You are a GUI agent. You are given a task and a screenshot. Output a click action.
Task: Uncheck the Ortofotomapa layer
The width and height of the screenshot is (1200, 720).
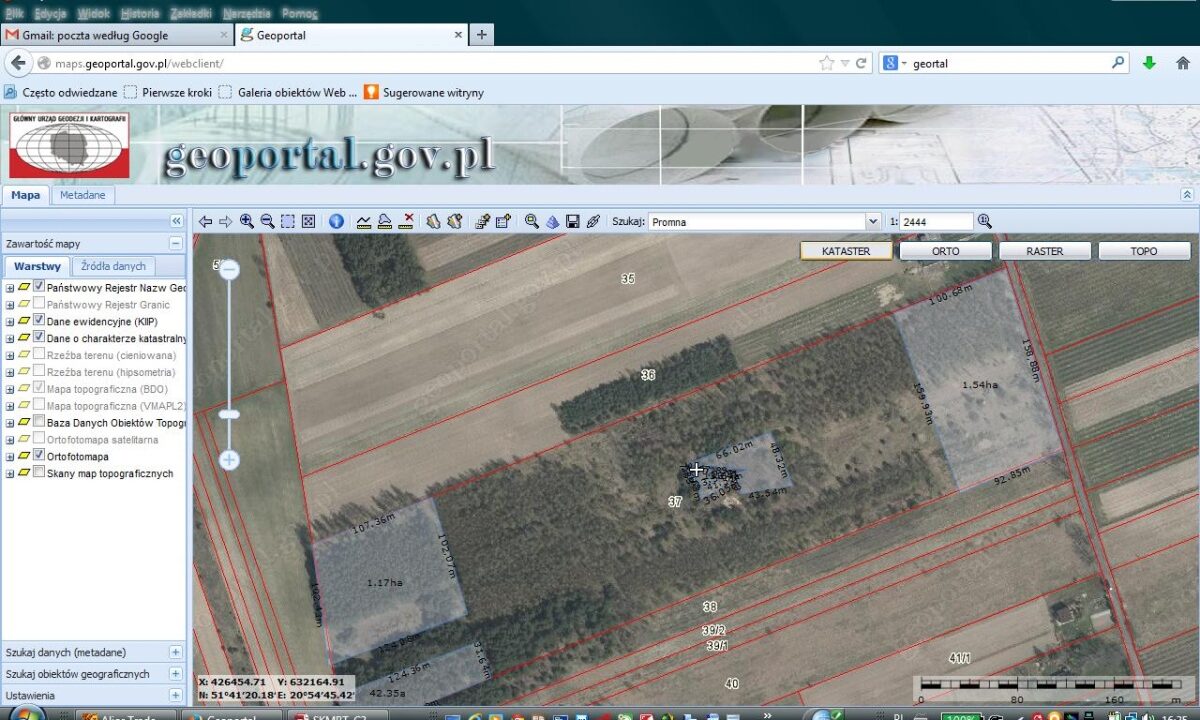39,456
